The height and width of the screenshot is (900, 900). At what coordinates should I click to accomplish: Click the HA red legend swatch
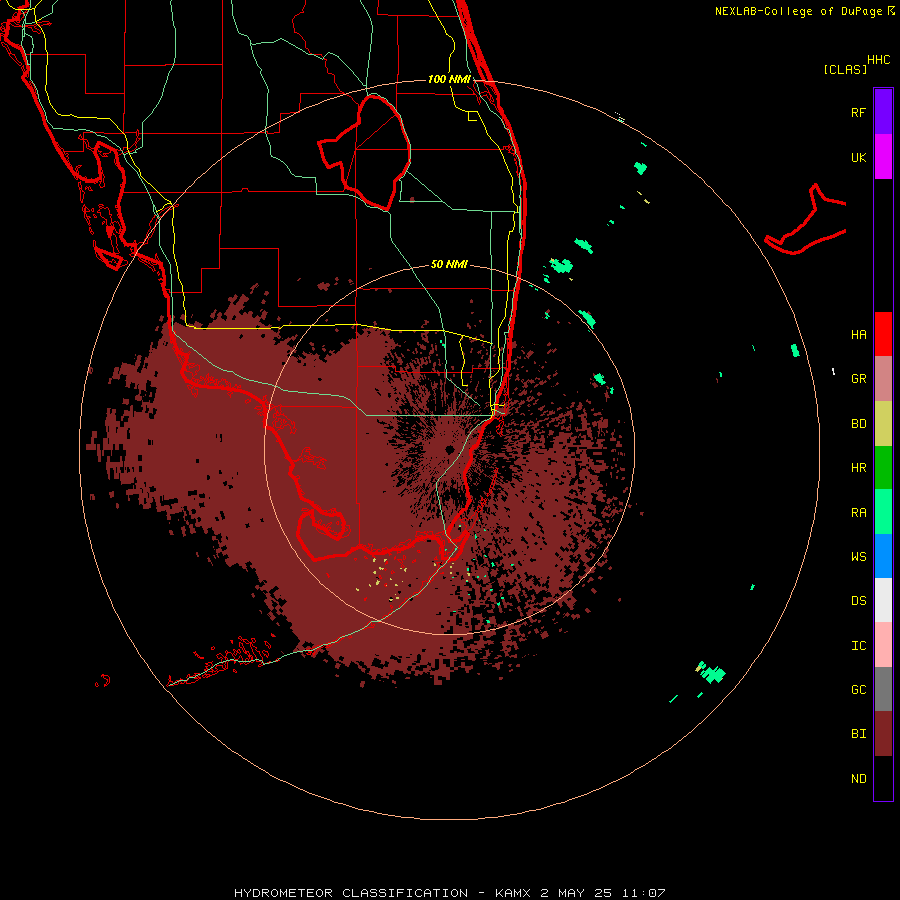pyautogui.click(x=883, y=334)
